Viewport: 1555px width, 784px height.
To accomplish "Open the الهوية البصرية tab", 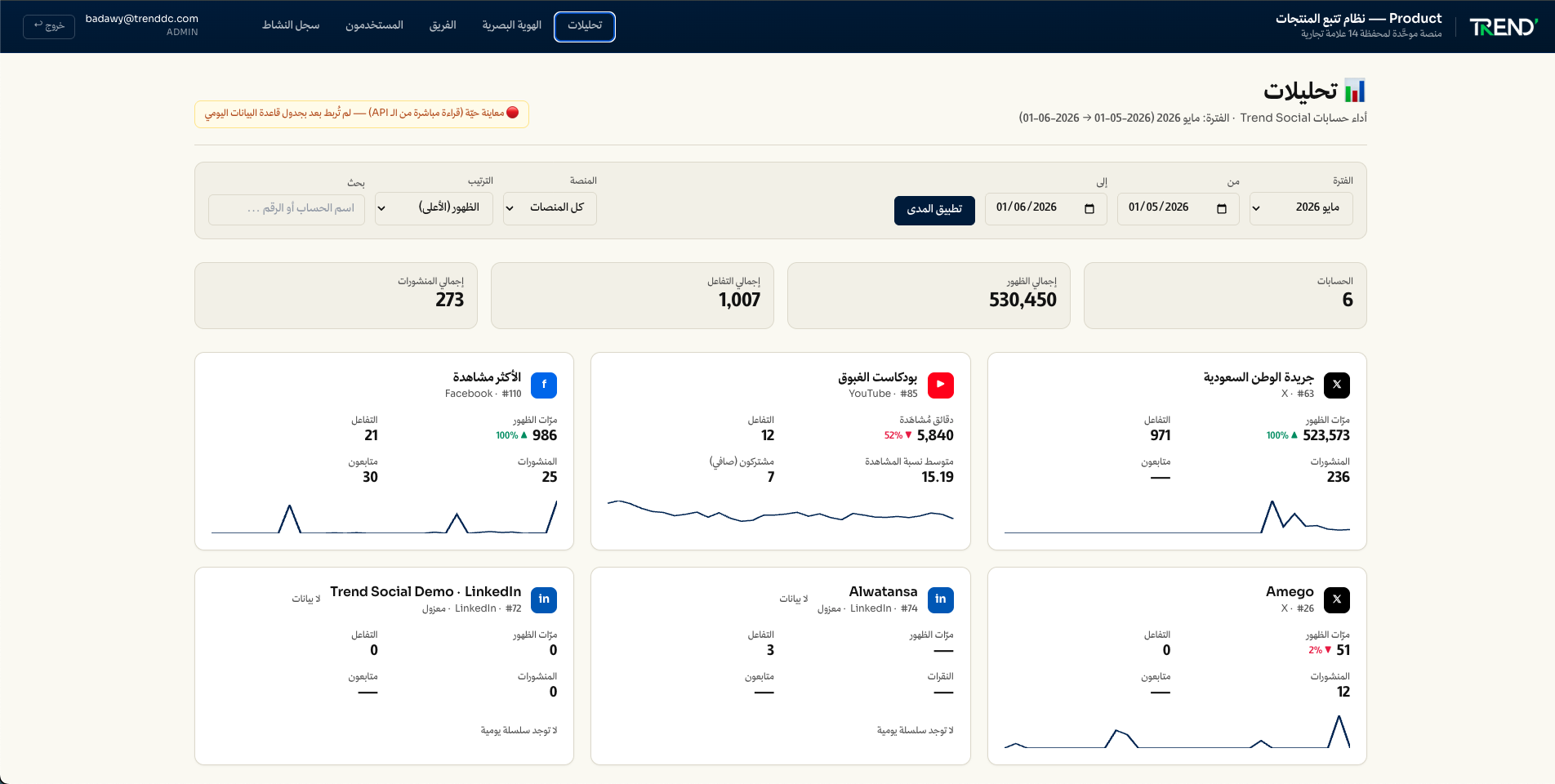I will point(511,26).
